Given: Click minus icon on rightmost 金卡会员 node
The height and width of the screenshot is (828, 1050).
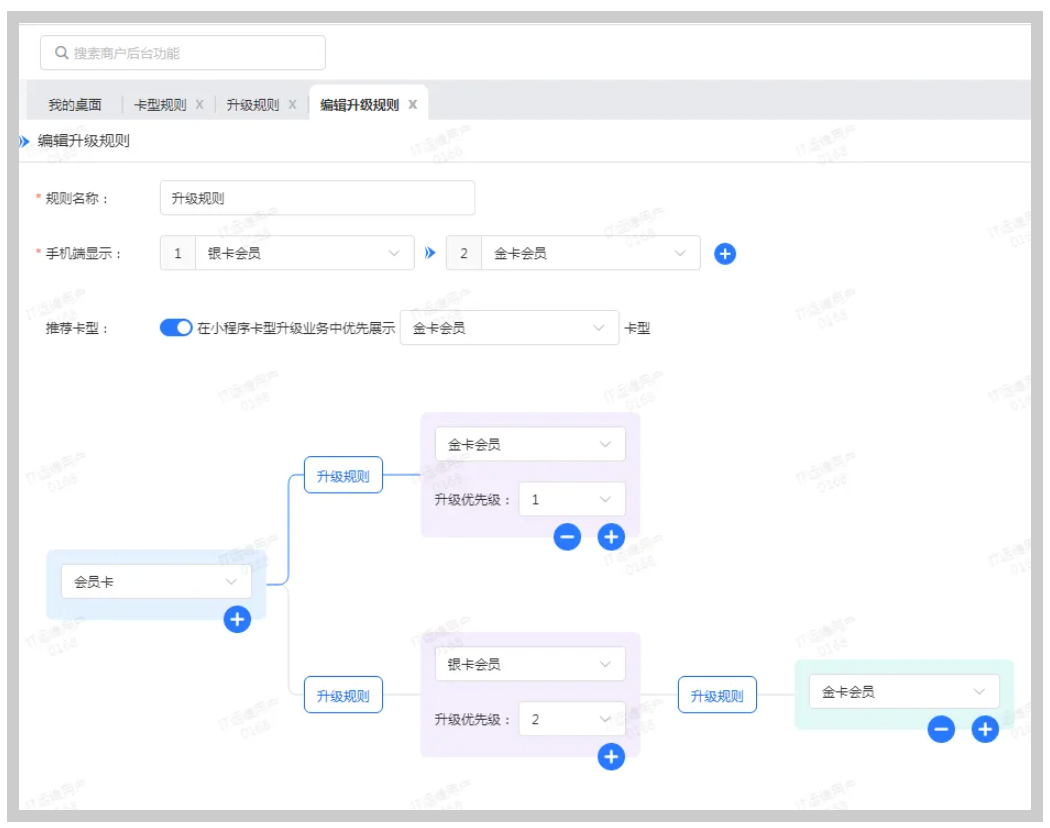Looking at the screenshot, I should coord(941,730).
